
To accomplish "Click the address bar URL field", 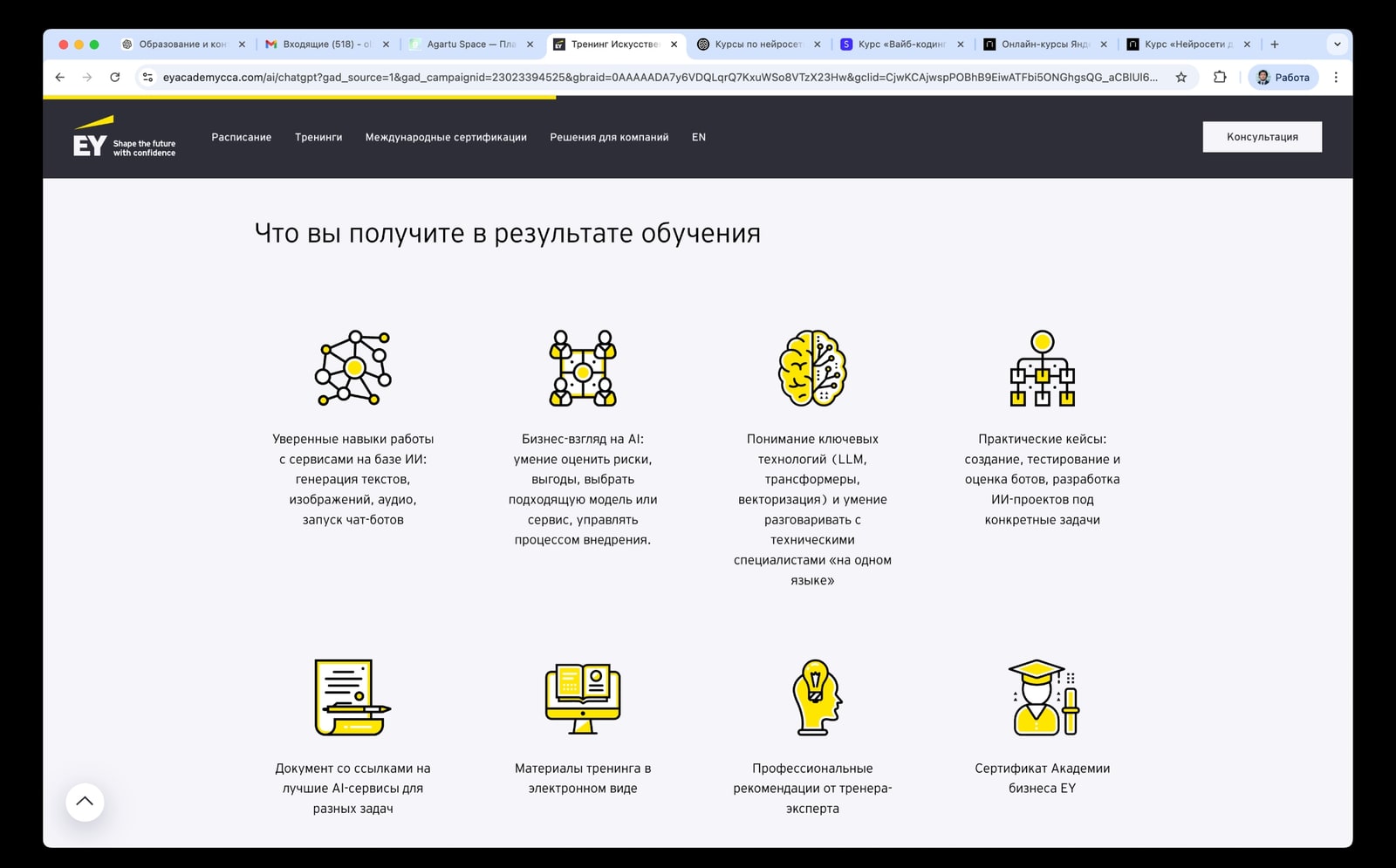I will pos(659,78).
